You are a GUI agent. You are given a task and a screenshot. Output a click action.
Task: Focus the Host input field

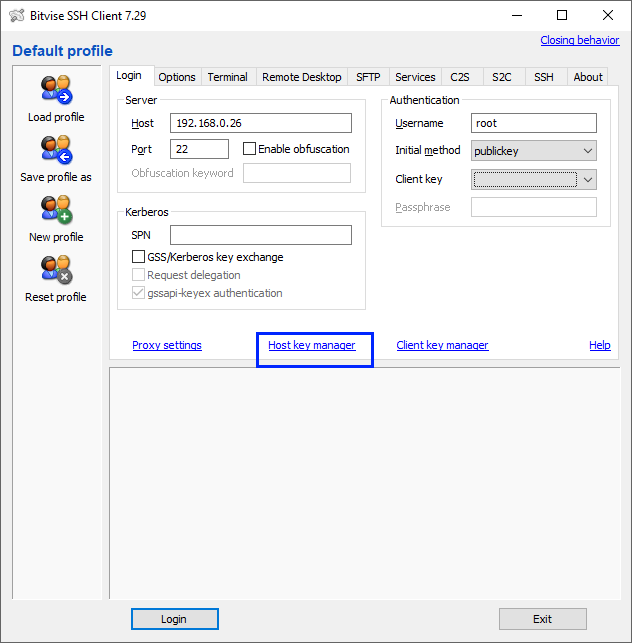pyautogui.click(x=261, y=123)
